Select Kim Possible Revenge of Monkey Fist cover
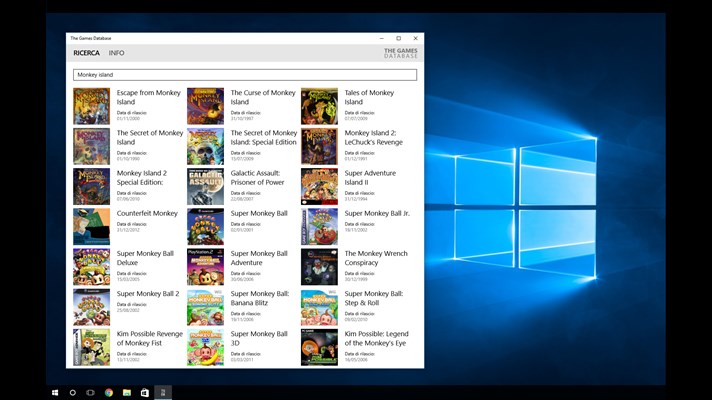 coord(91,347)
